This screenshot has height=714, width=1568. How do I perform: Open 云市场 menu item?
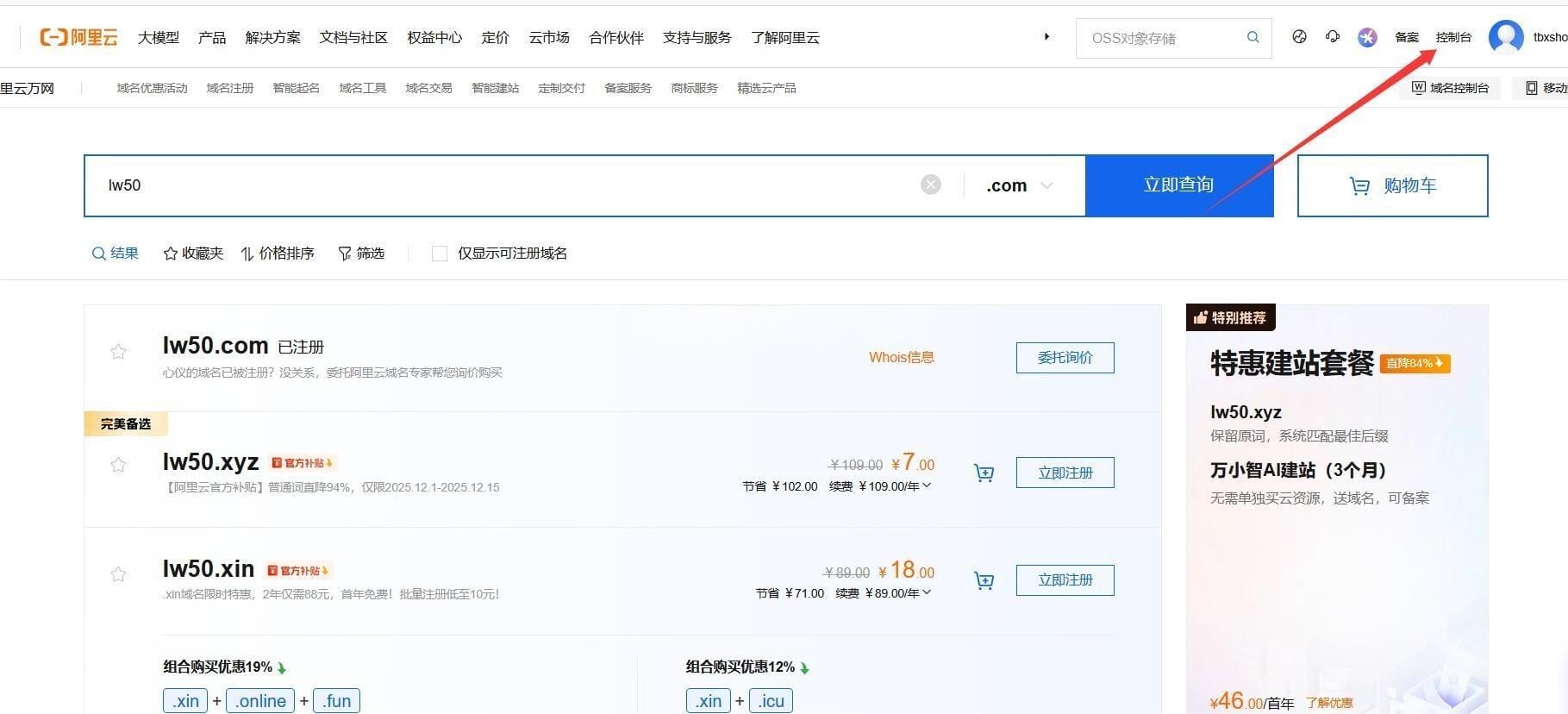[549, 37]
